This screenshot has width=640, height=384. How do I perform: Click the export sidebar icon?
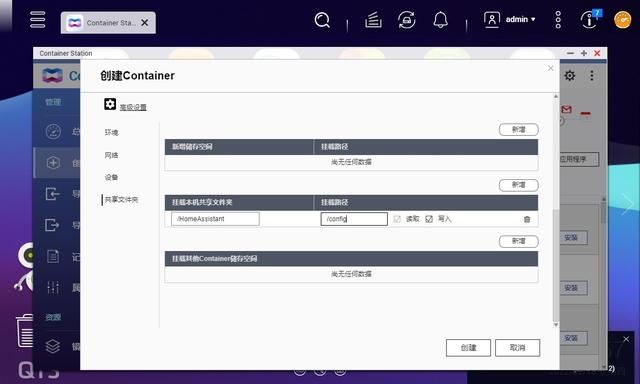(52, 225)
